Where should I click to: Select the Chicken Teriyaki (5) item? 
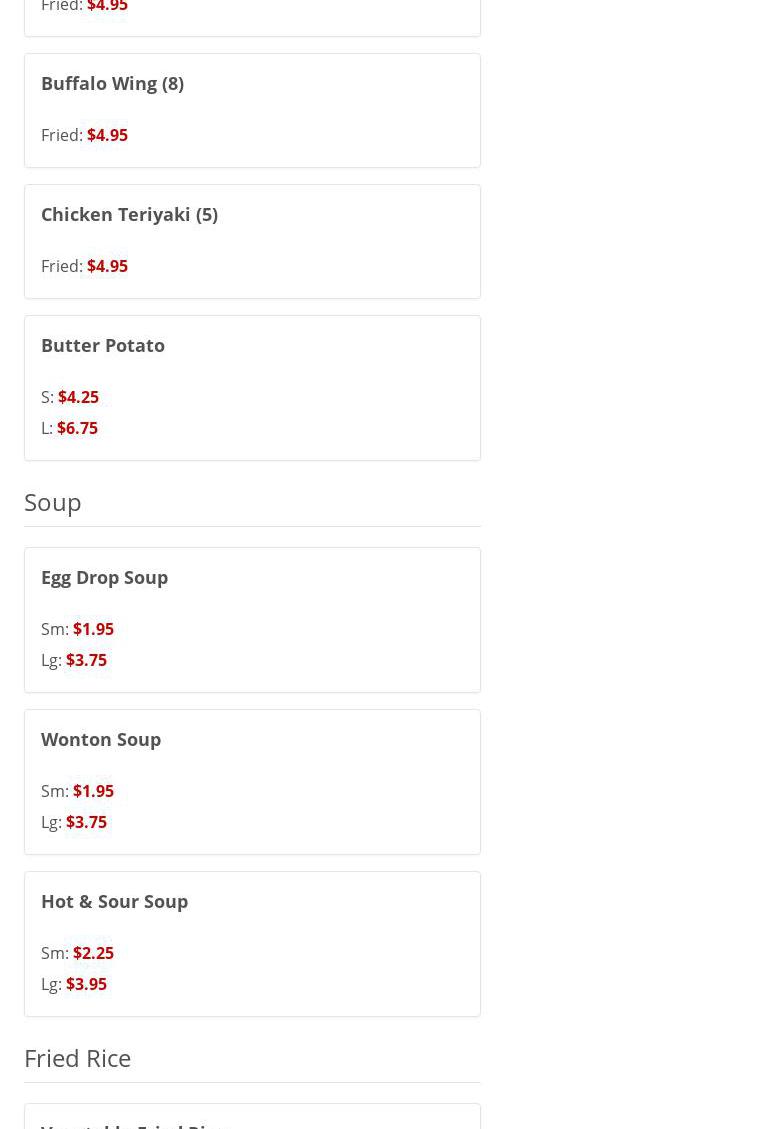point(129,214)
